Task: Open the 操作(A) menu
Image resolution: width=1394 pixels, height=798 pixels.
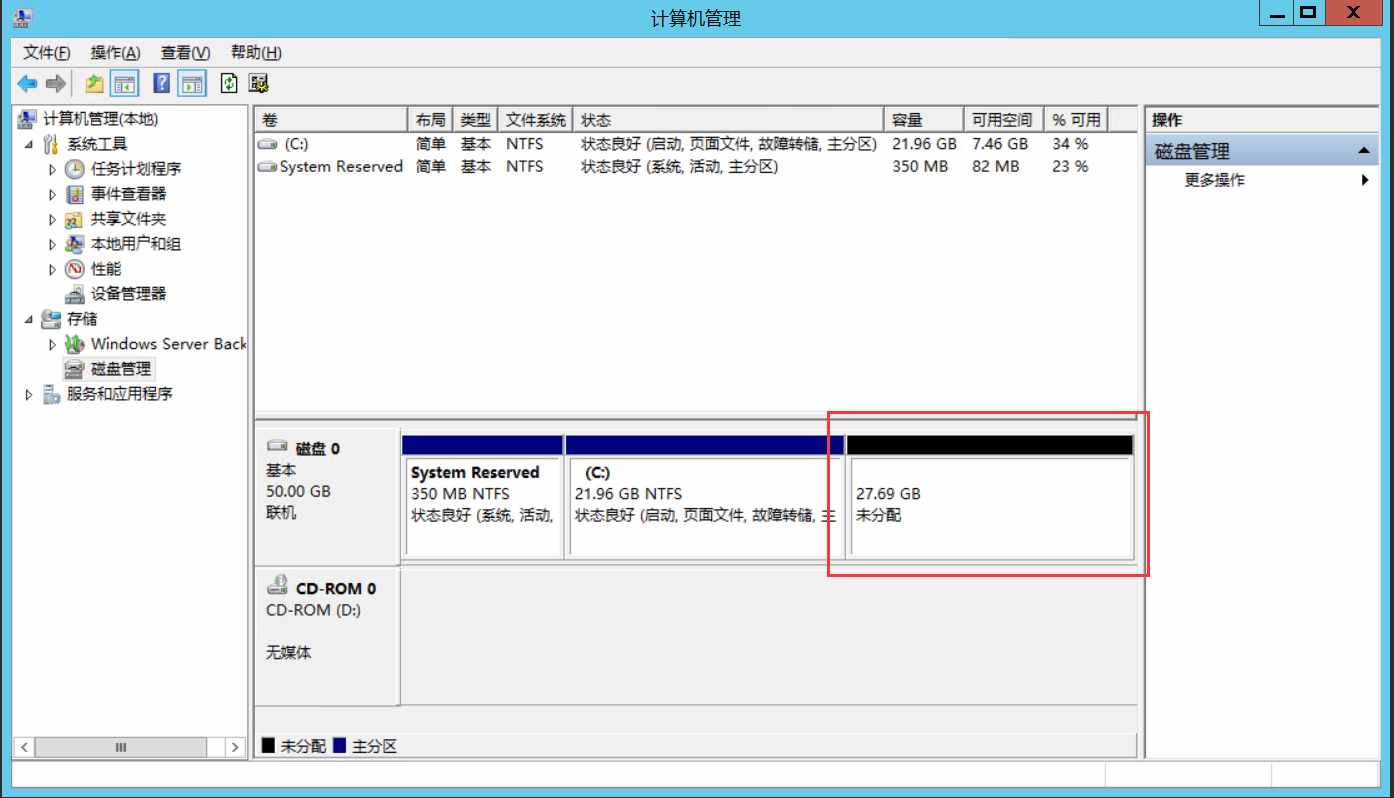Action: (x=115, y=53)
